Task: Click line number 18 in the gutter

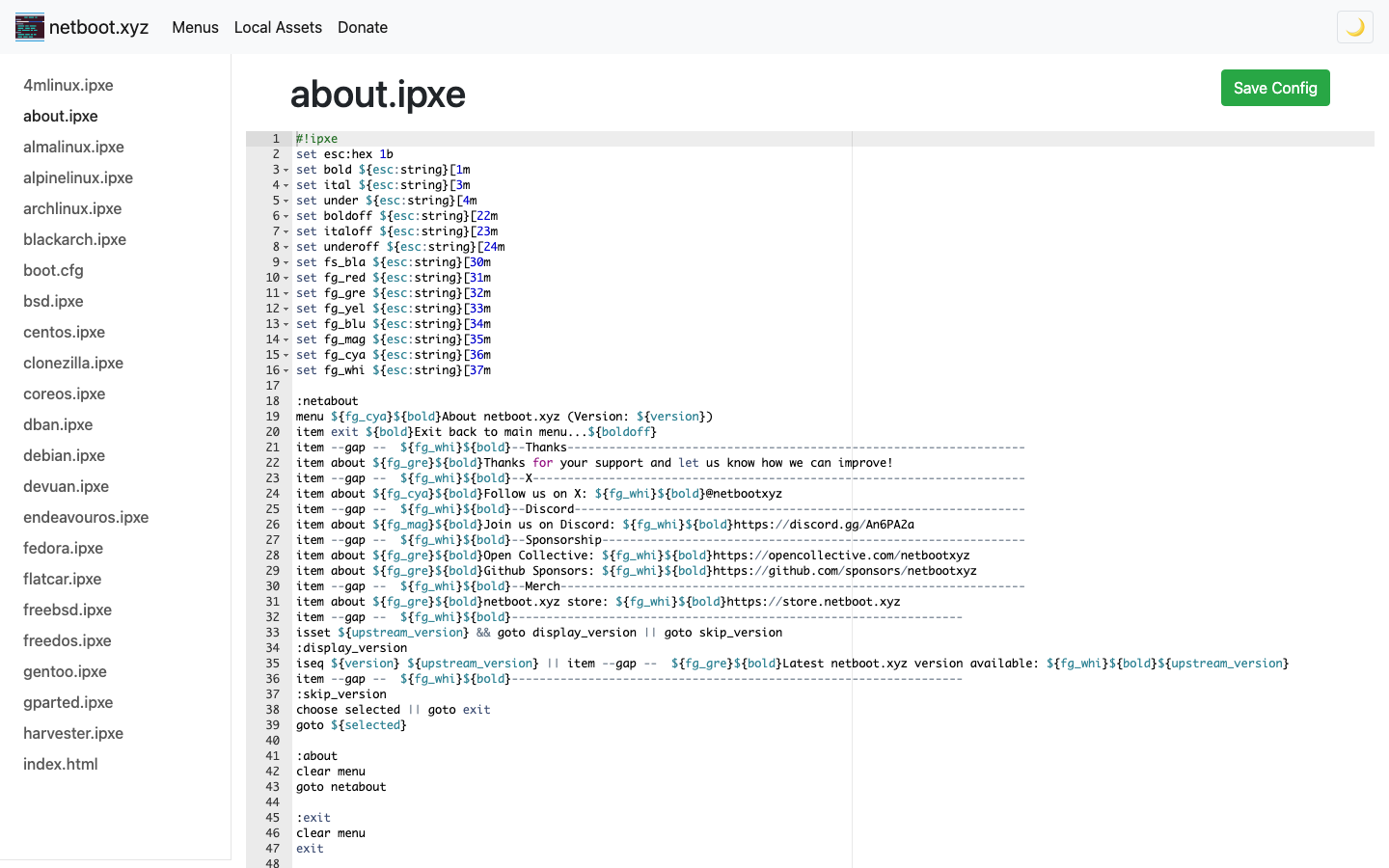Action: (273, 401)
